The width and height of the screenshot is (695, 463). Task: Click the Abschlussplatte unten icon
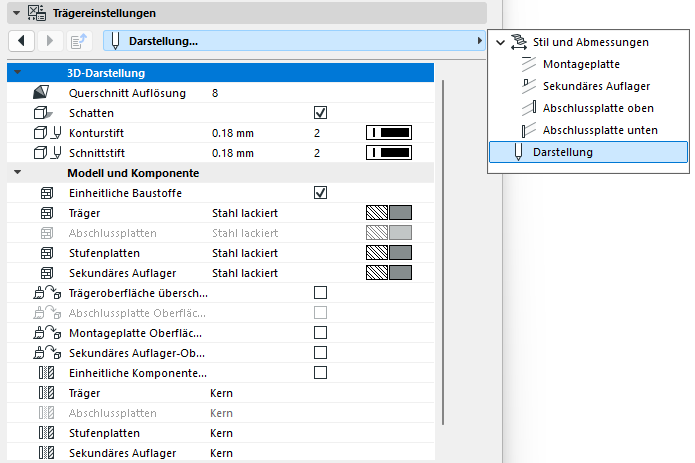coord(529,130)
